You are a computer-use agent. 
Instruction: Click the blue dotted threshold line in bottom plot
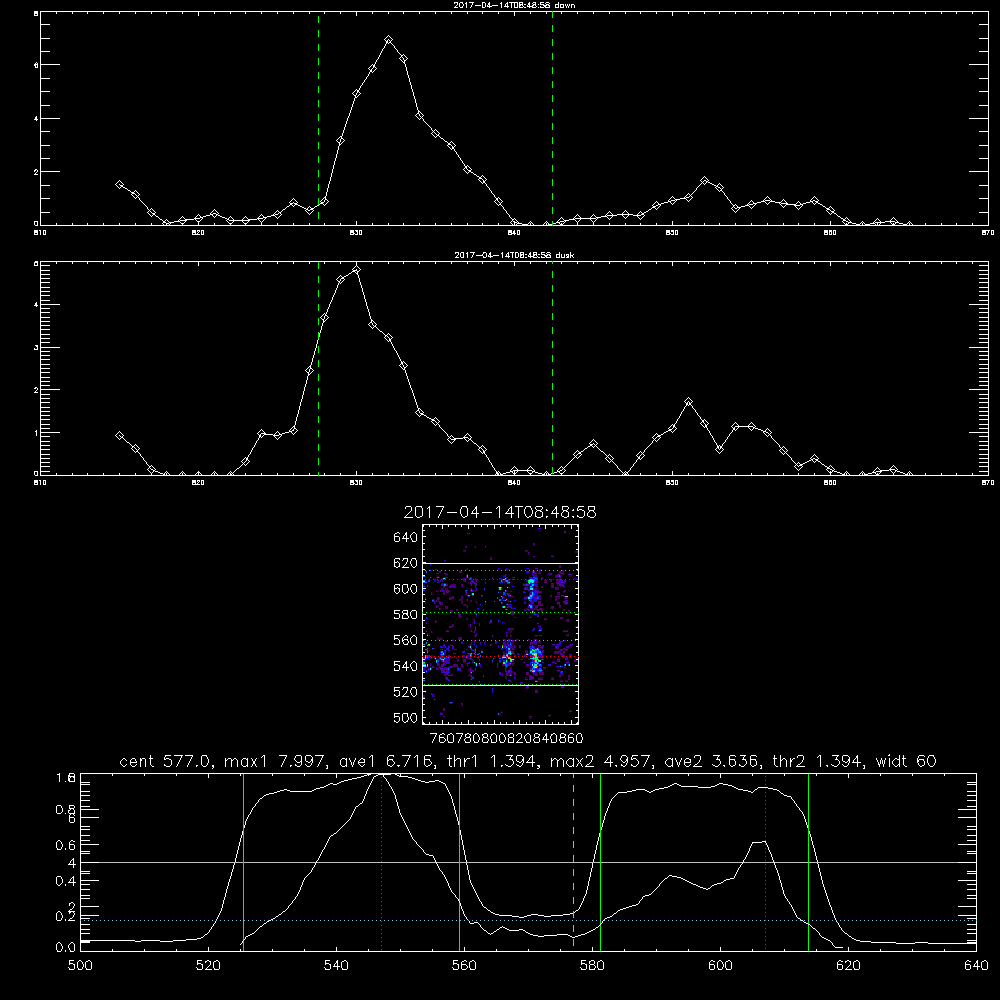(x=528, y=920)
